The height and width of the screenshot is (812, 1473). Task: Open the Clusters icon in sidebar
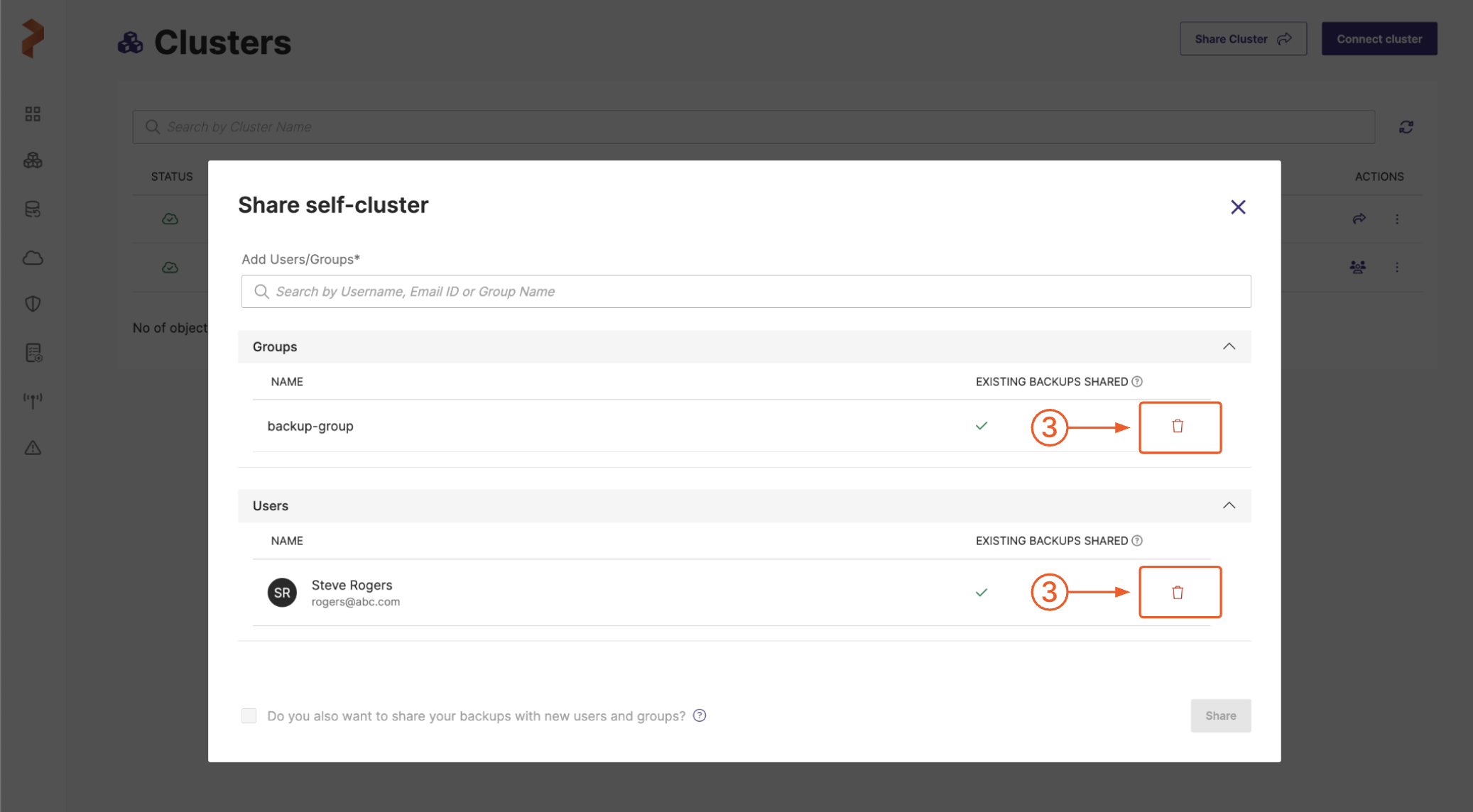(33, 160)
